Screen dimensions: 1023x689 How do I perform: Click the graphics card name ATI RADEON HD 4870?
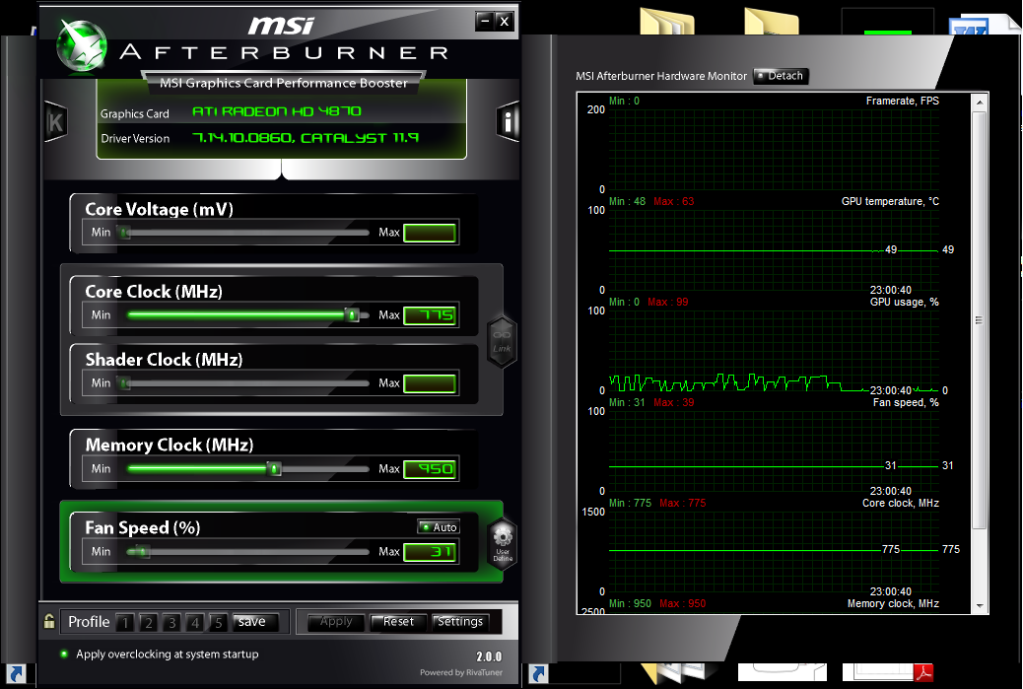277,112
